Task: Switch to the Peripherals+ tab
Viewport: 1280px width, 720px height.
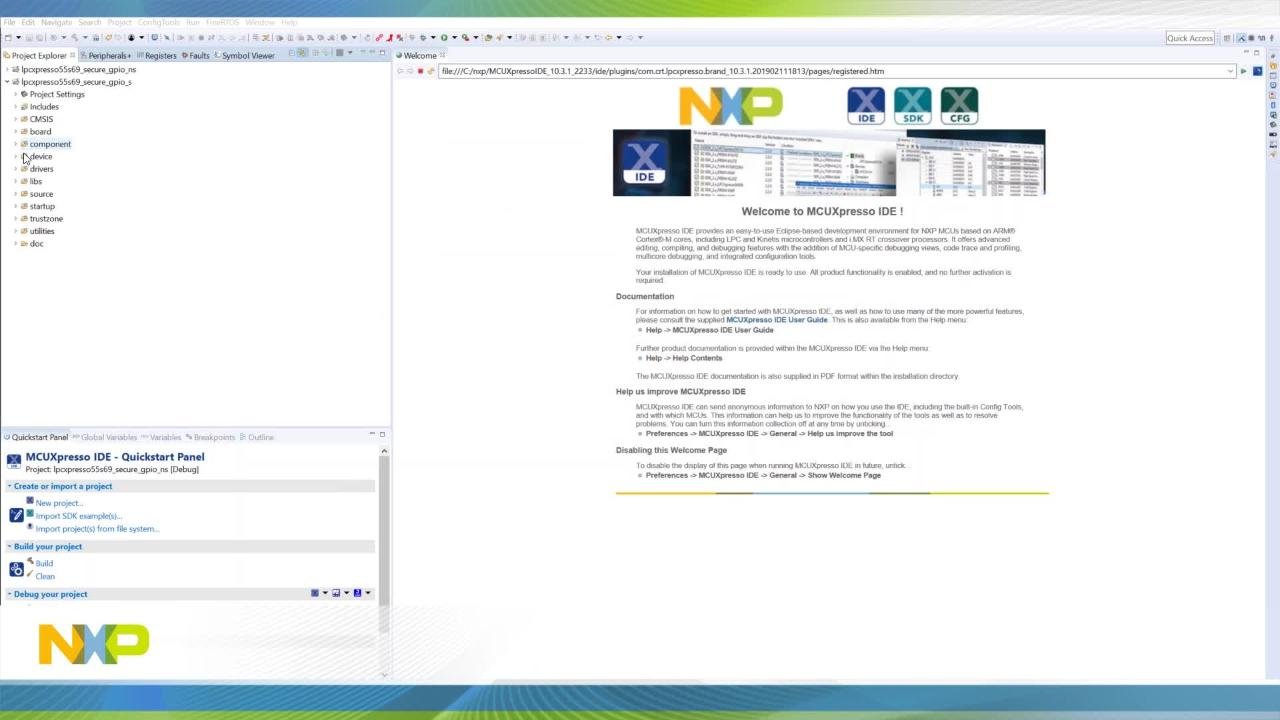Action: point(107,56)
